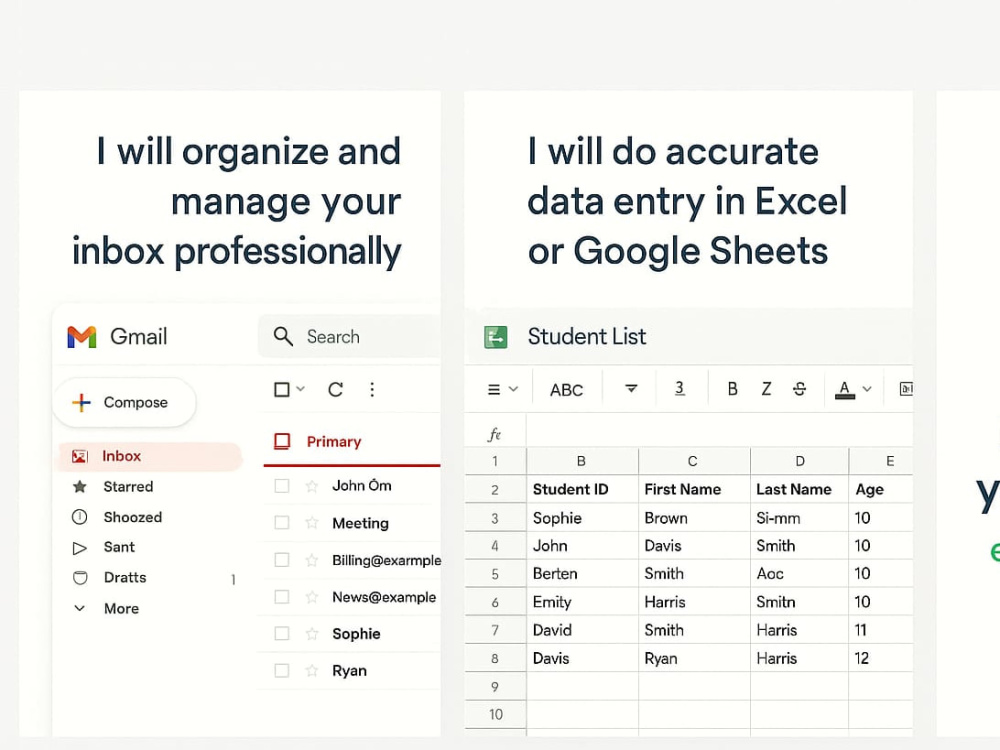Click the partially visible rightmost toolbar icon
1000x750 pixels.
coord(906,389)
